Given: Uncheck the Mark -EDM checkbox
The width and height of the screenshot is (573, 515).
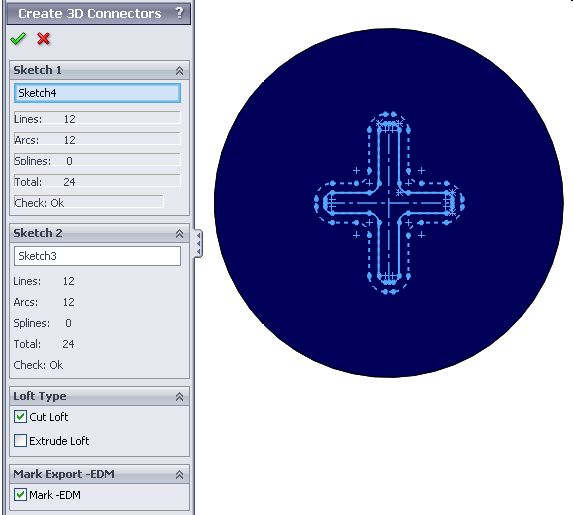Looking at the screenshot, I should click(20, 495).
